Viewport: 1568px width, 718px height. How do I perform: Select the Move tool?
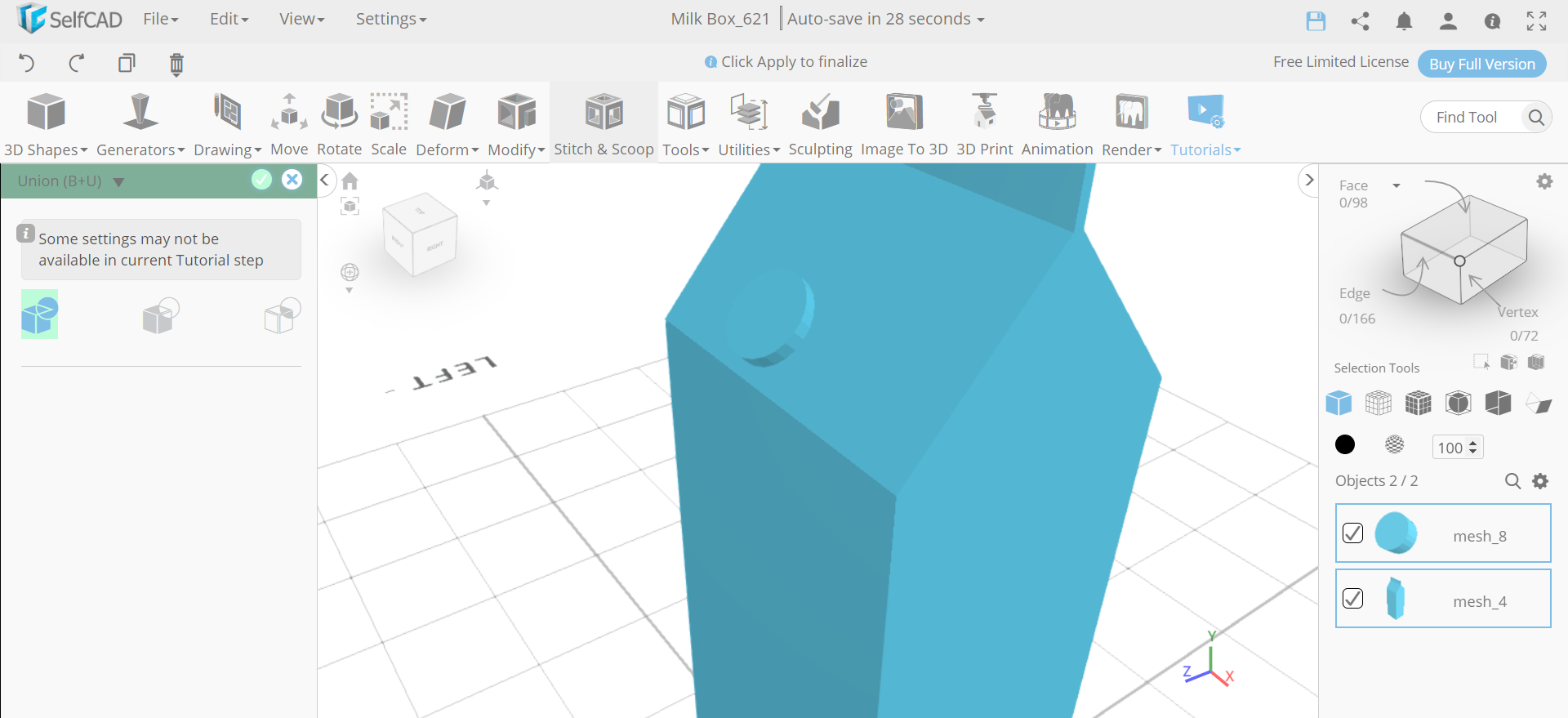point(289,124)
